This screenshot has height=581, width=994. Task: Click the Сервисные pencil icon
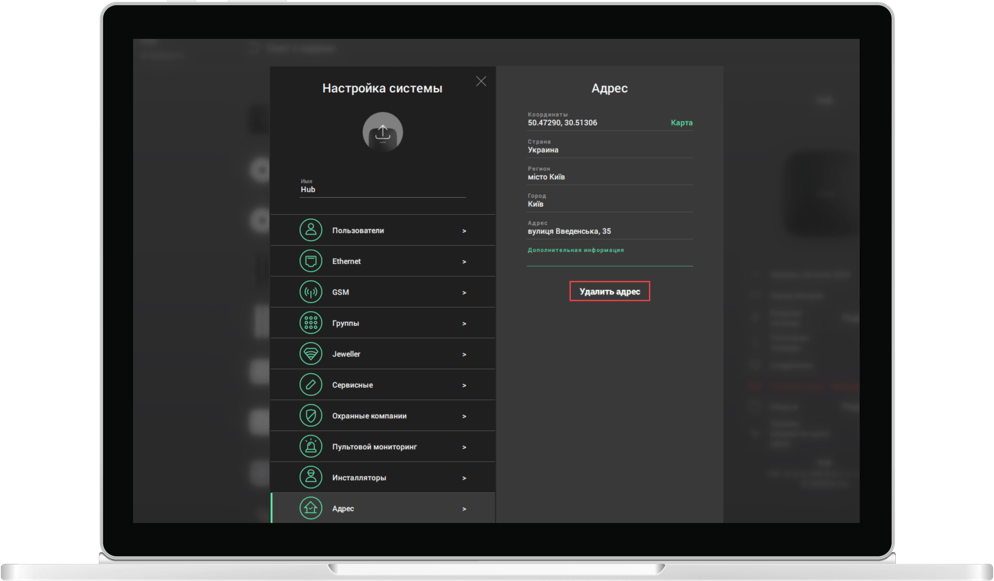pyautogui.click(x=311, y=385)
